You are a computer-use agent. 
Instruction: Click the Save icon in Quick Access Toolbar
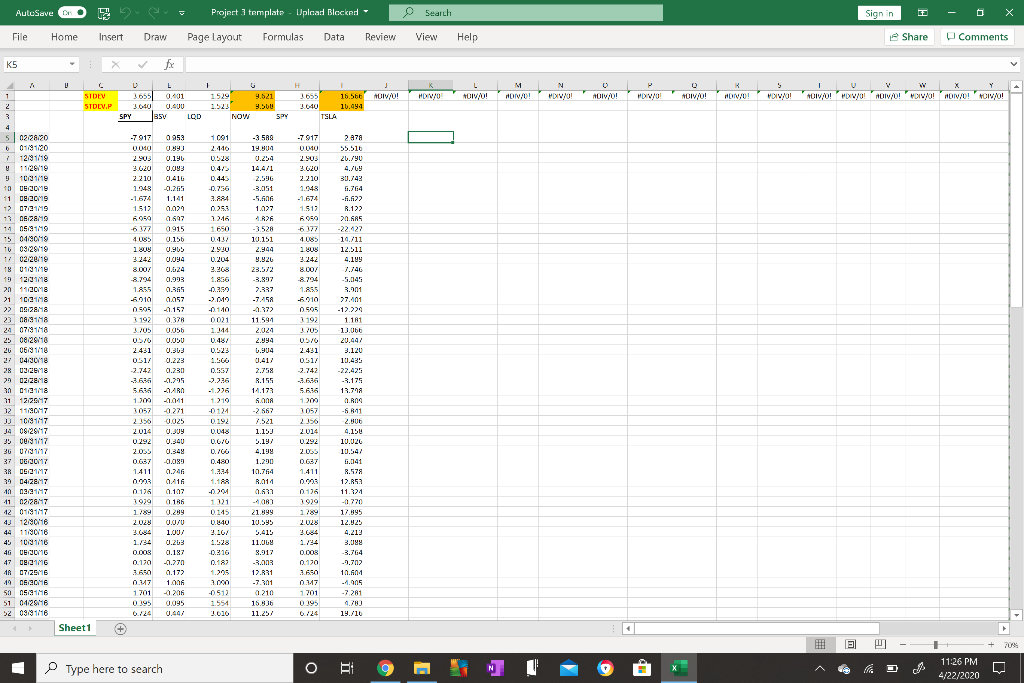tap(103, 12)
